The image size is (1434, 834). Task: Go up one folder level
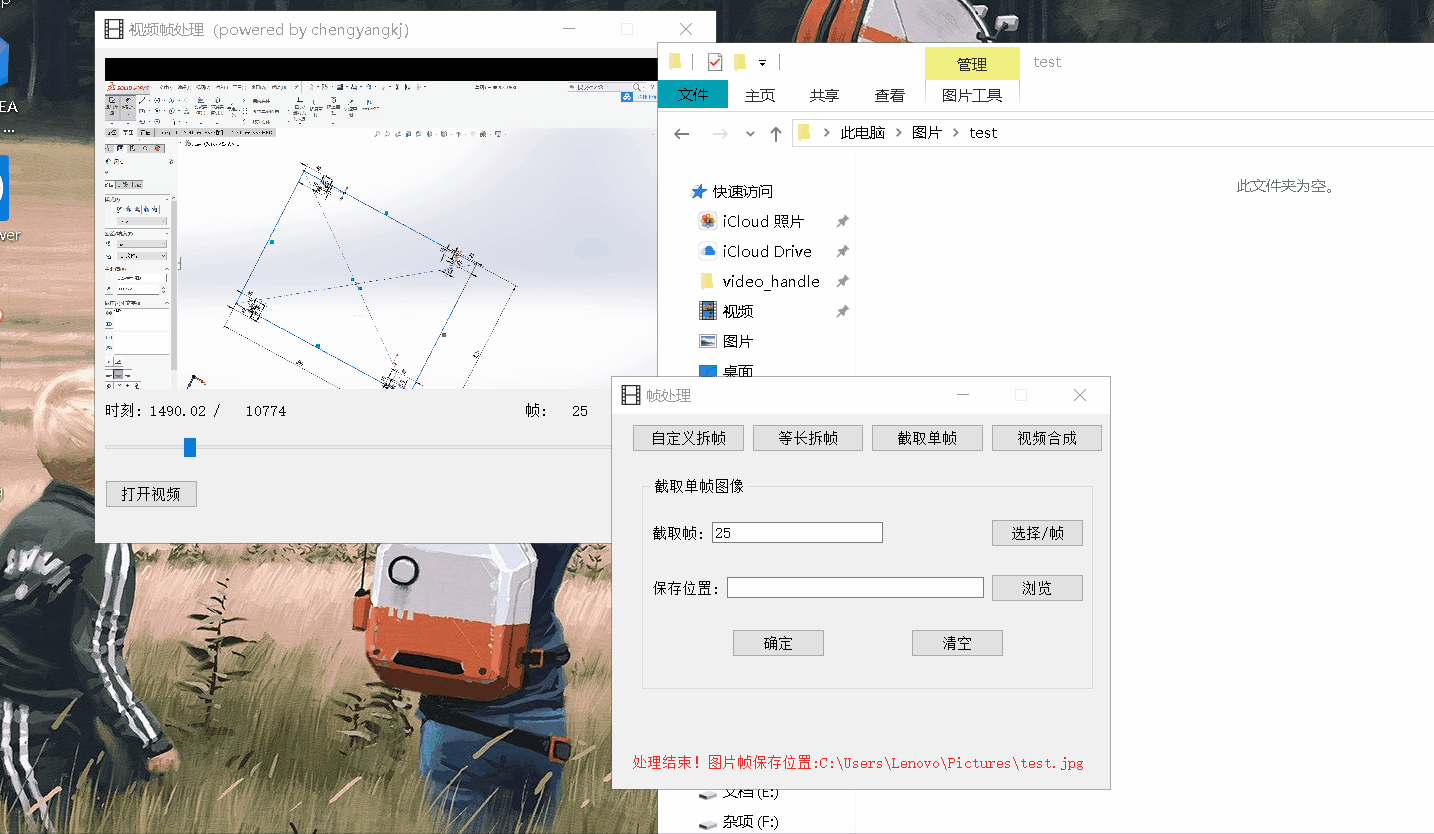pyautogui.click(x=775, y=133)
